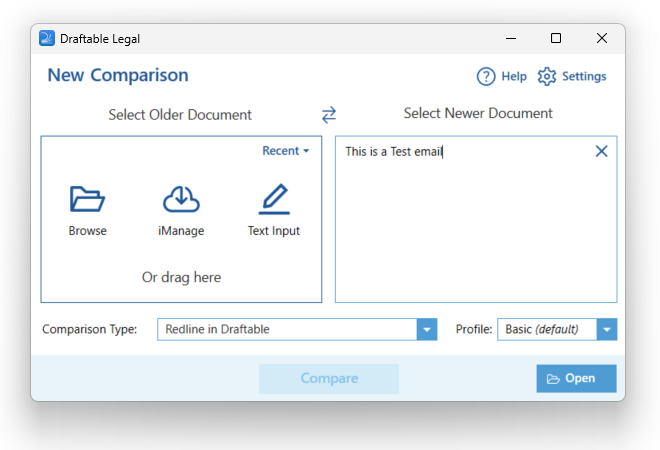Click the Profile label

474,329
